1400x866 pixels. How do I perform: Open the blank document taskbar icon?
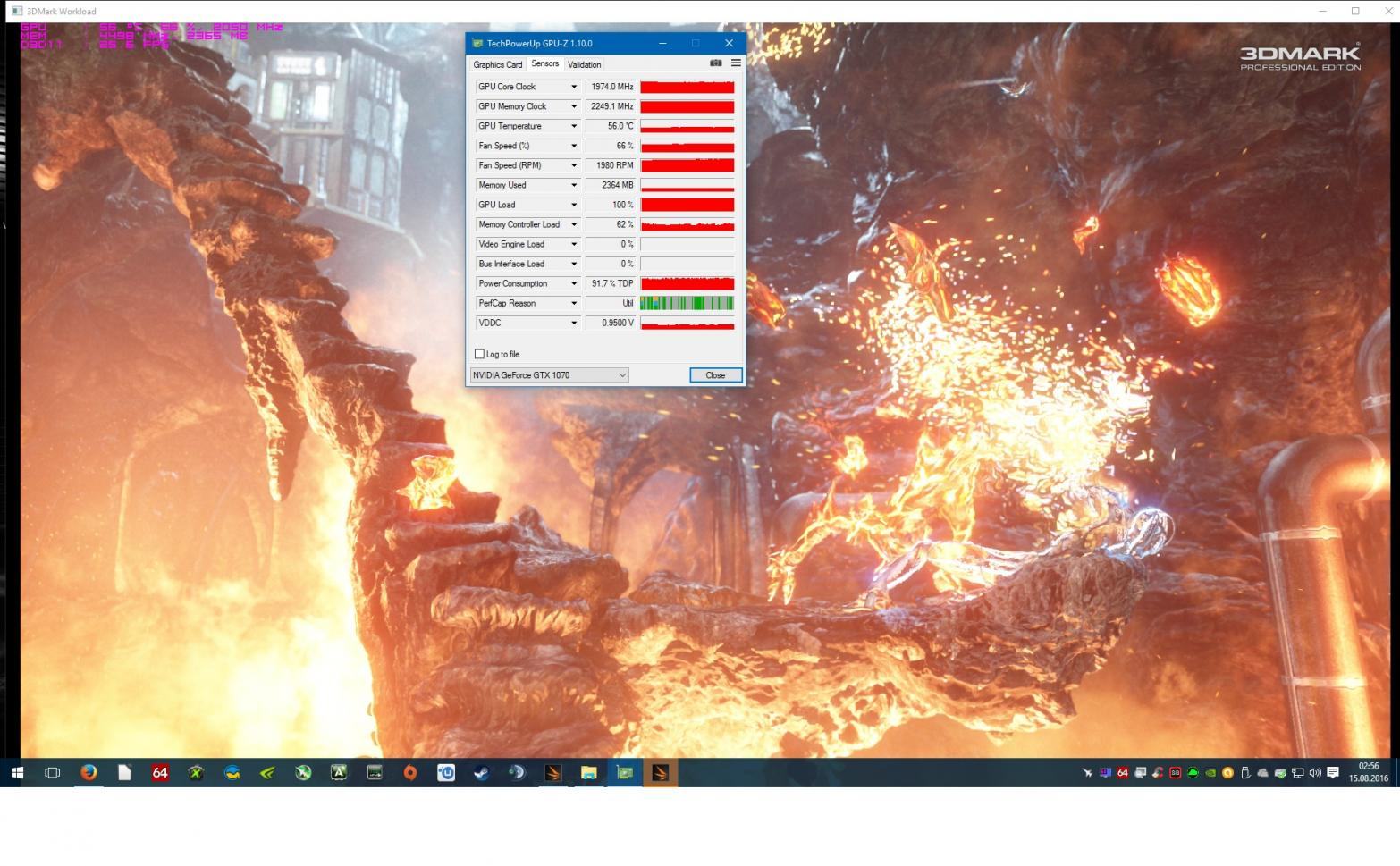(x=124, y=773)
